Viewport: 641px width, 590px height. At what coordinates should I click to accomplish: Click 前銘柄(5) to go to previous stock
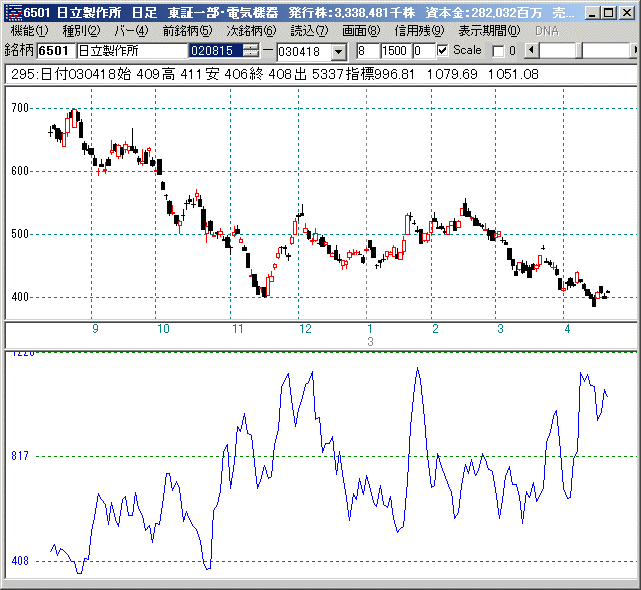click(x=187, y=31)
